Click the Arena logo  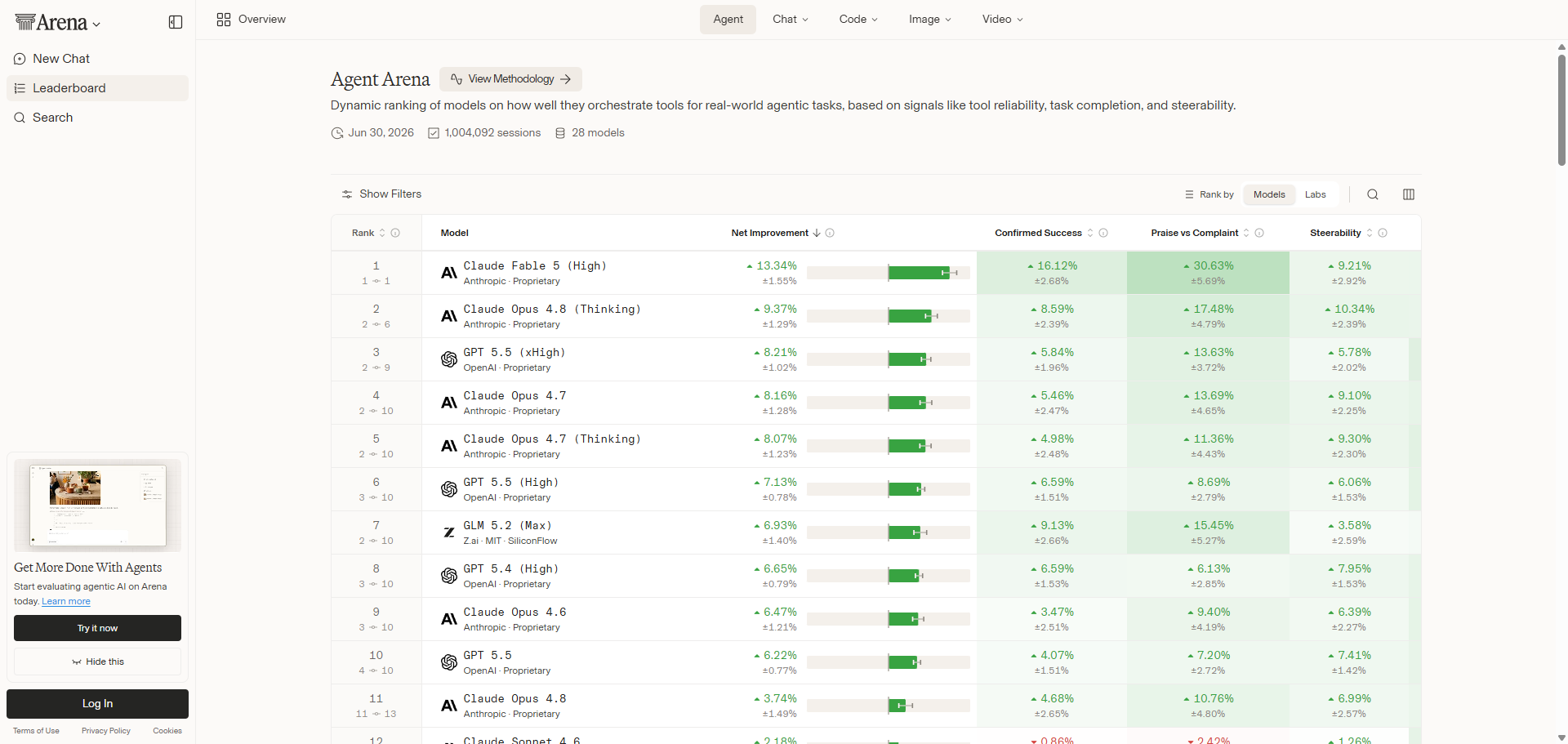point(51,23)
